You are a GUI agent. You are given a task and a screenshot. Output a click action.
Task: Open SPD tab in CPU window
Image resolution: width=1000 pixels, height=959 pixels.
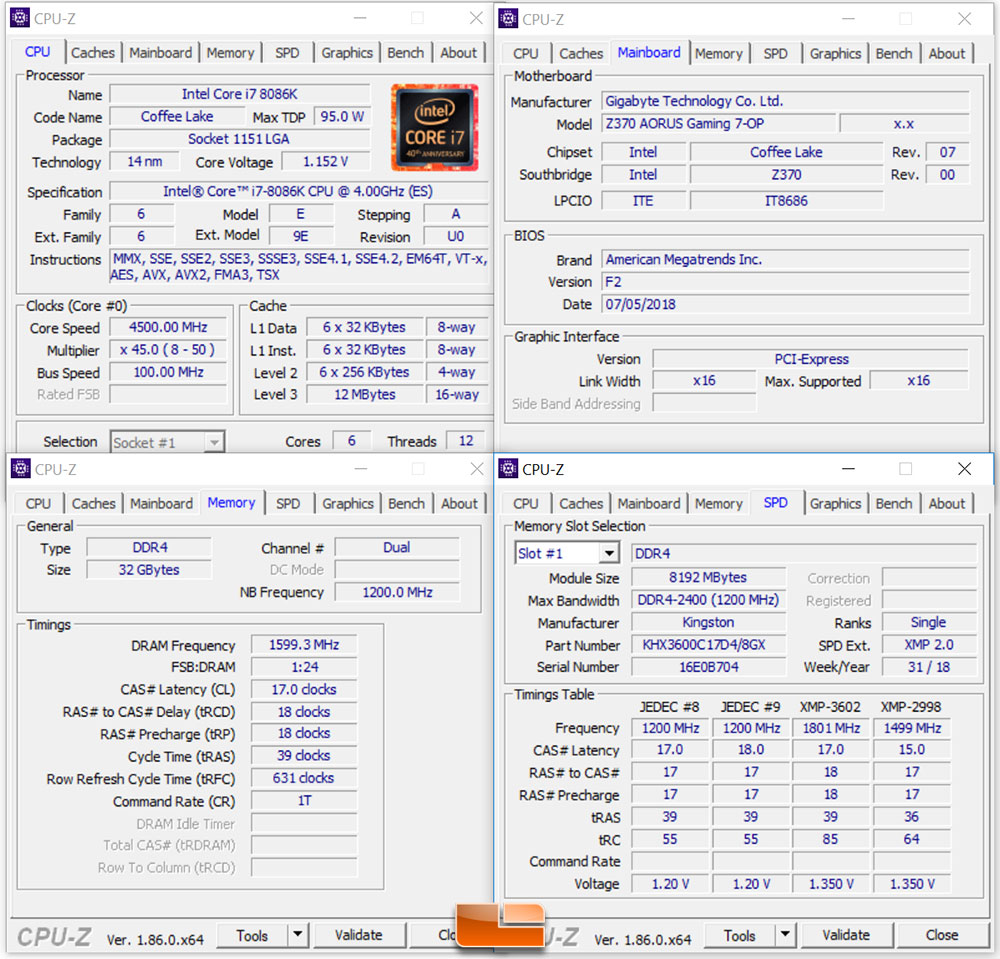point(288,53)
